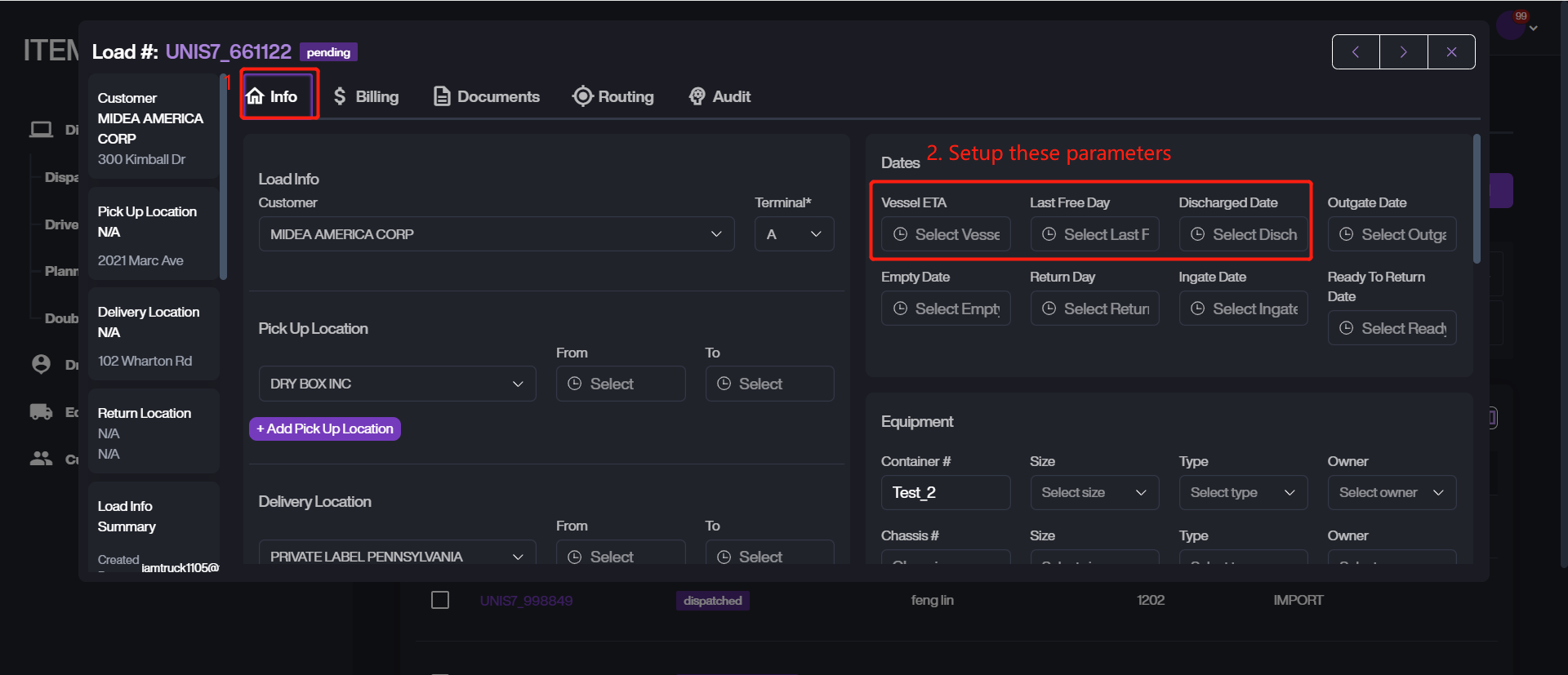Go to the next load arrow

(1403, 52)
